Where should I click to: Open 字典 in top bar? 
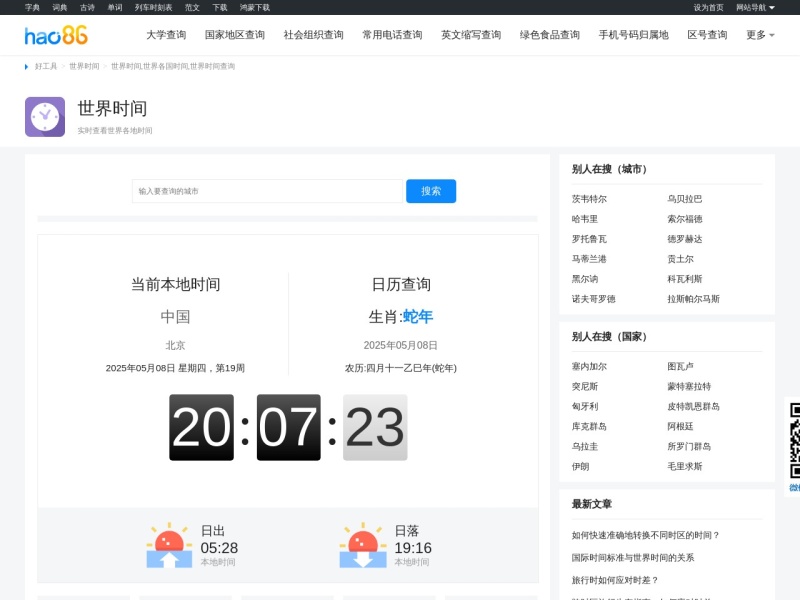[x=32, y=8]
